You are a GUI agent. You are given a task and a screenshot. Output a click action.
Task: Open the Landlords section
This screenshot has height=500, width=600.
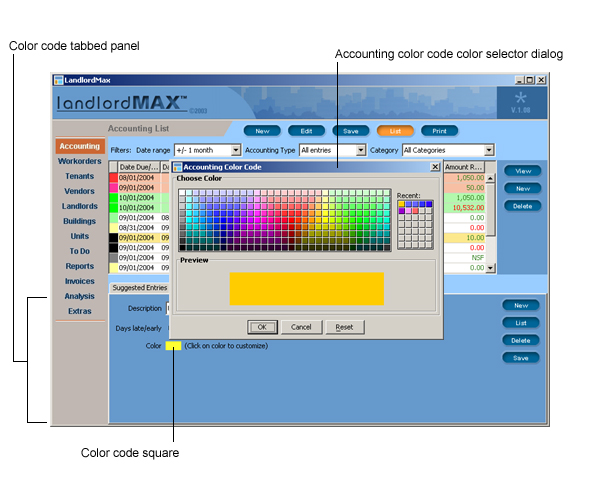point(80,206)
